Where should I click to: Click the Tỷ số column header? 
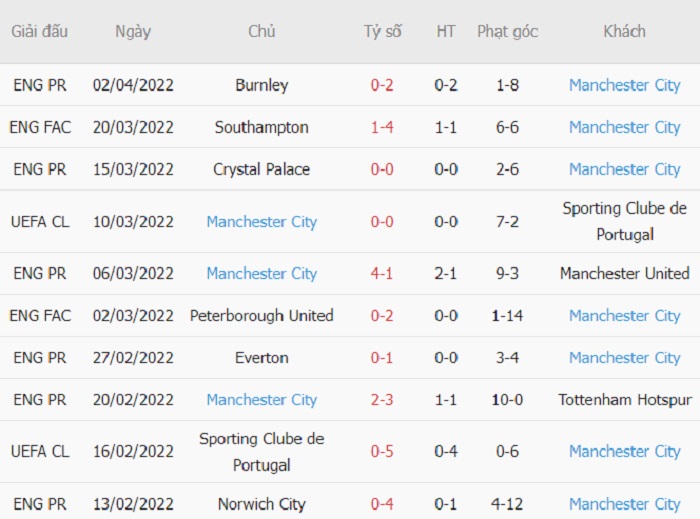382,31
